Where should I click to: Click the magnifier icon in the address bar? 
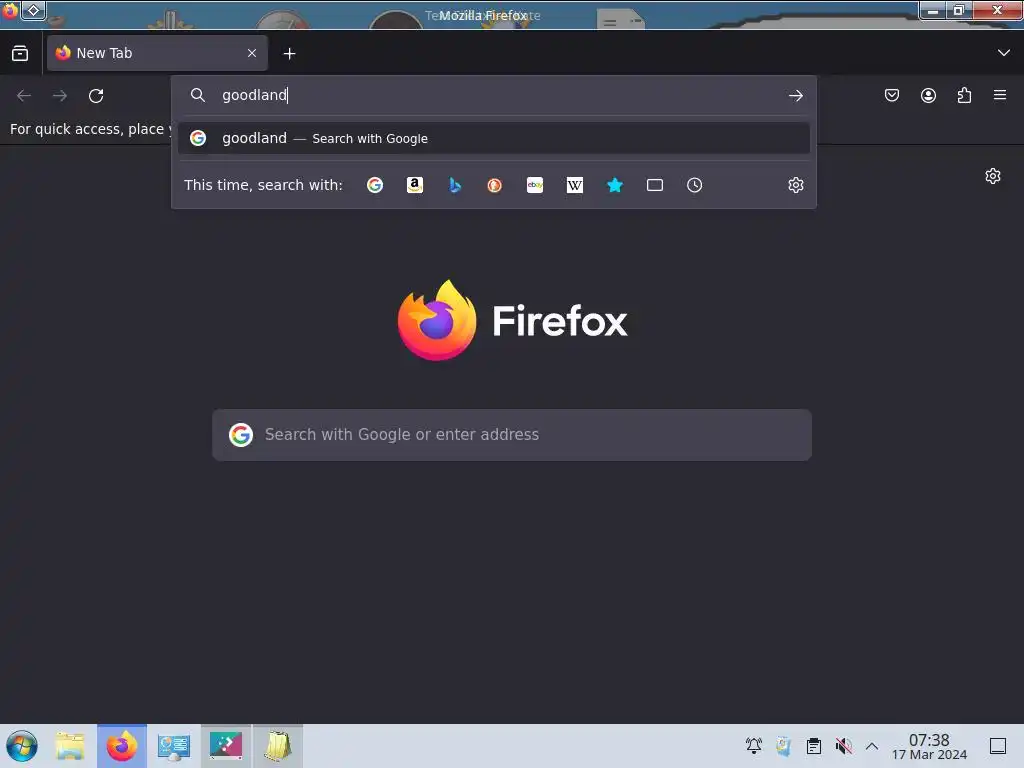(x=197, y=95)
